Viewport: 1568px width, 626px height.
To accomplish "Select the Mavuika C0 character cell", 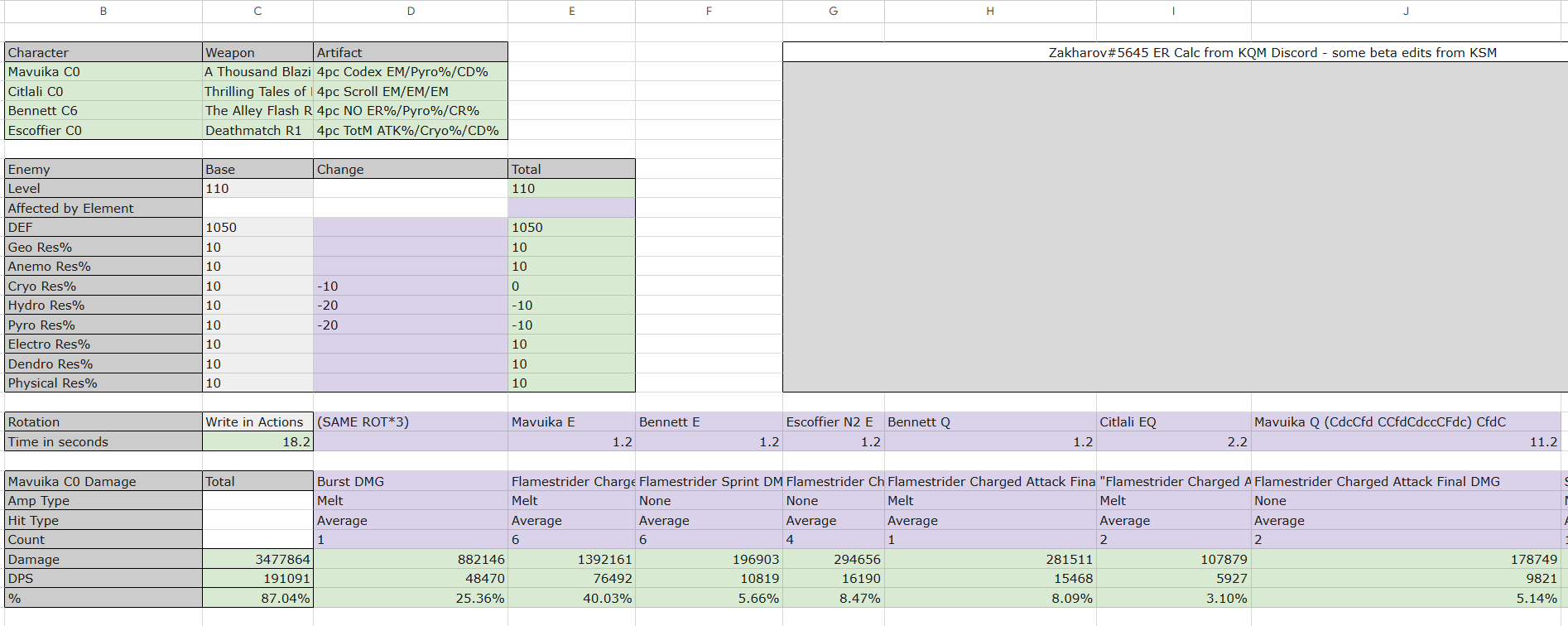I will 103,72.
